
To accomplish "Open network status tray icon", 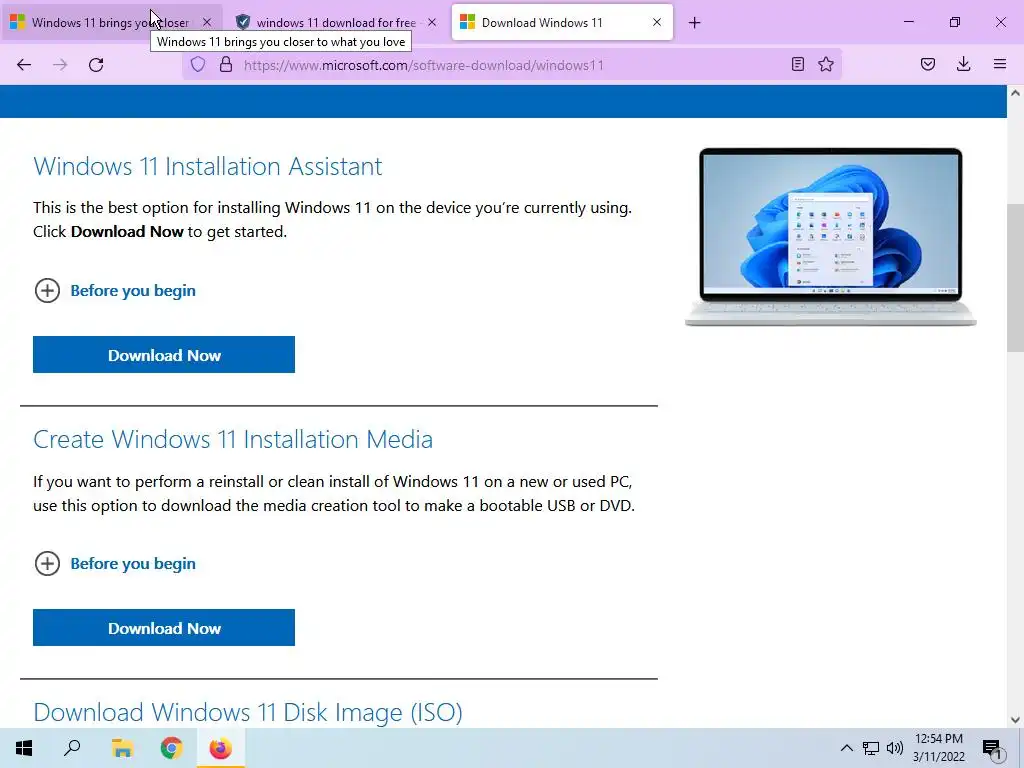I will [871, 748].
